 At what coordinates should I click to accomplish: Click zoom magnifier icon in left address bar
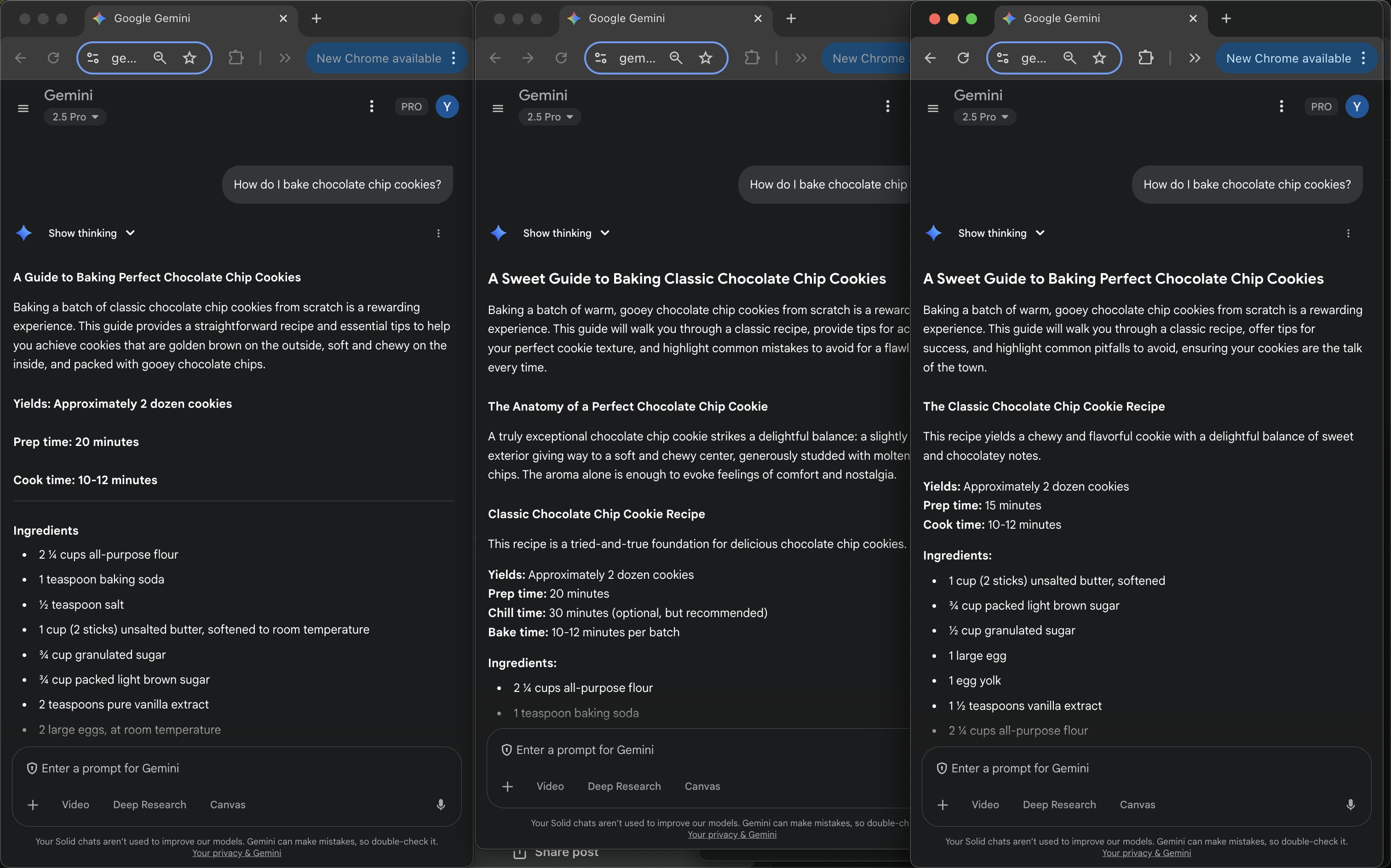(160, 58)
